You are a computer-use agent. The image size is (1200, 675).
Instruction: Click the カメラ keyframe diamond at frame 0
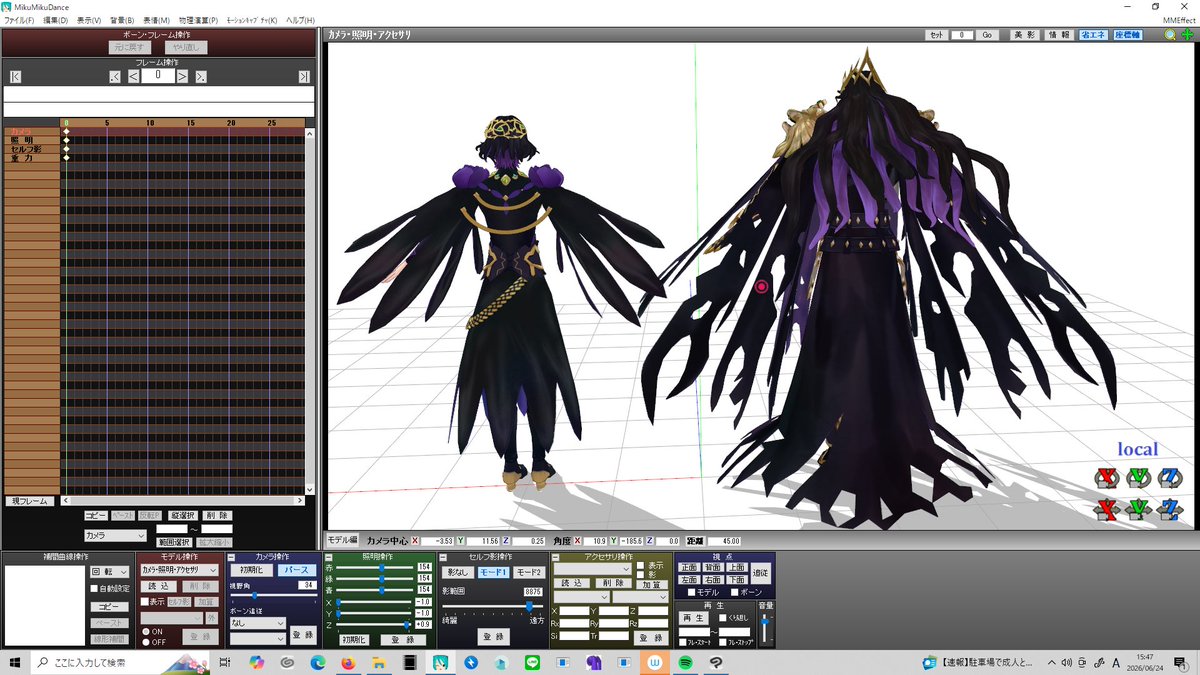[x=66, y=131]
